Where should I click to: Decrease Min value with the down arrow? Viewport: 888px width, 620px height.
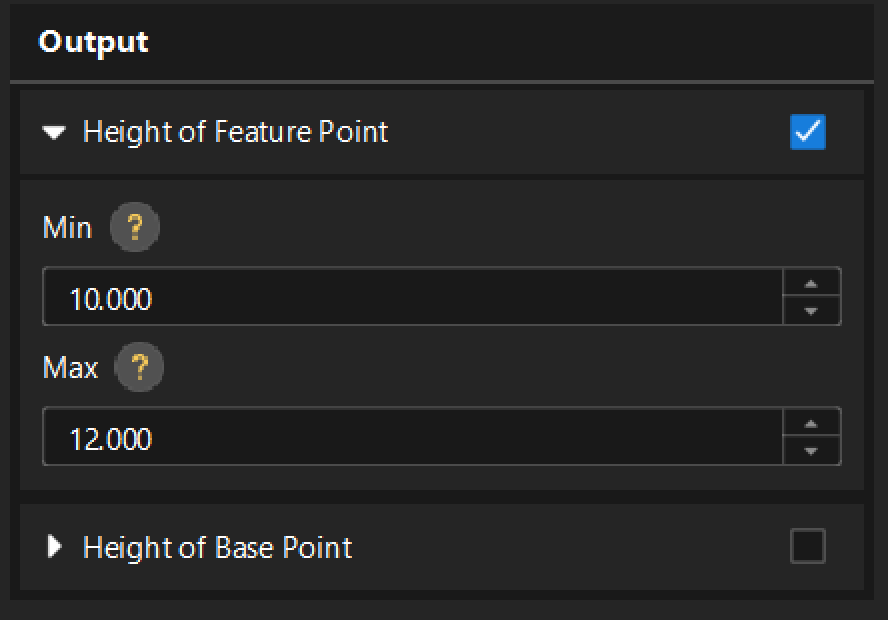tap(811, 311)
